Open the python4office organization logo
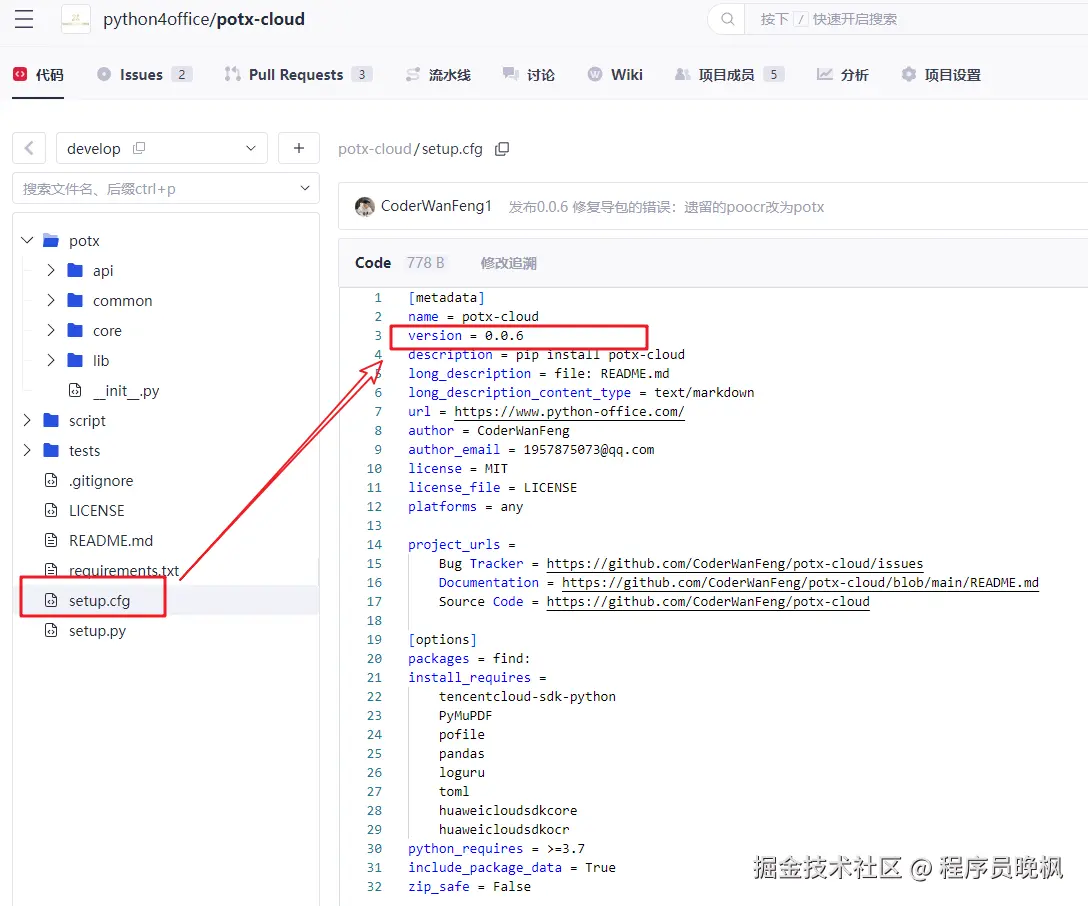The height and width of the screenshot is (906, 1088). 76,19
